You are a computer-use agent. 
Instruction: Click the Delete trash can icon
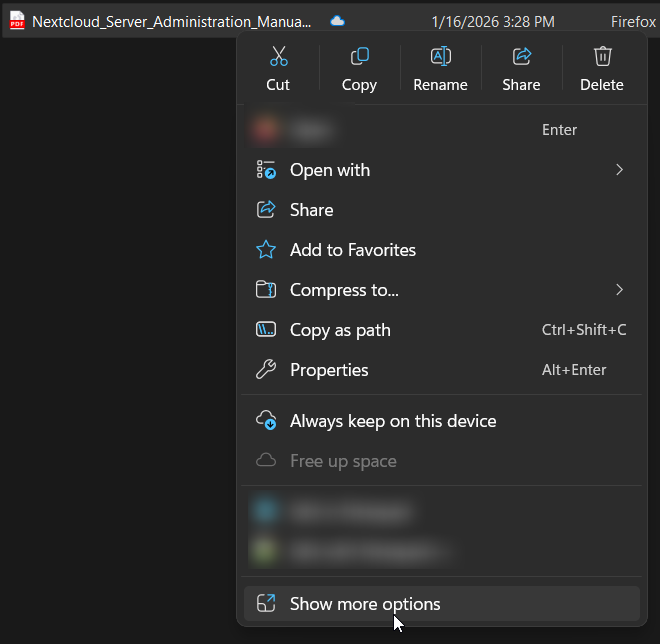coord(602,56)
